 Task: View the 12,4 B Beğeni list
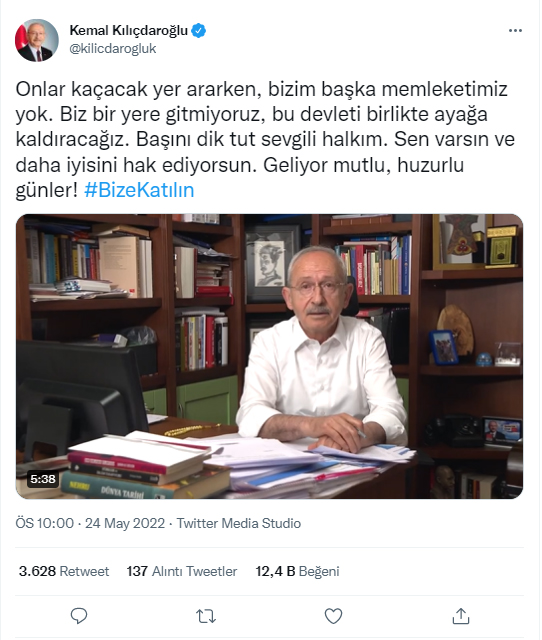coord(298,571)
